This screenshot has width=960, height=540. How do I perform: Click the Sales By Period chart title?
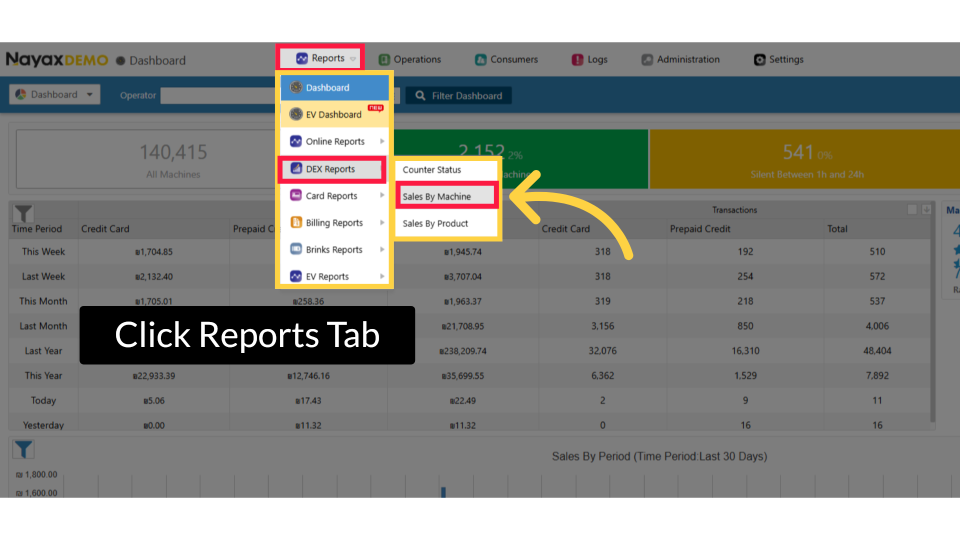[659, 457]
